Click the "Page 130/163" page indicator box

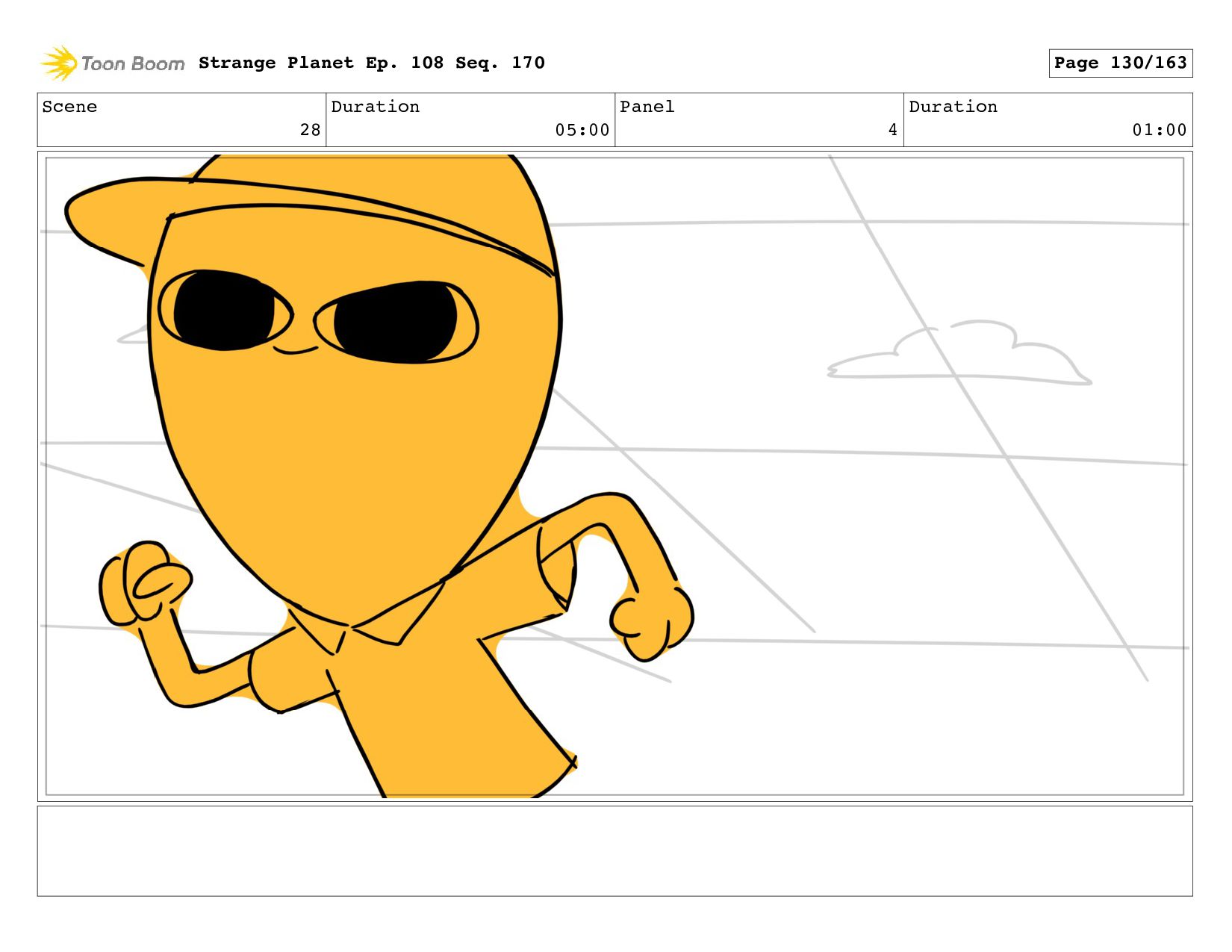1120,63
